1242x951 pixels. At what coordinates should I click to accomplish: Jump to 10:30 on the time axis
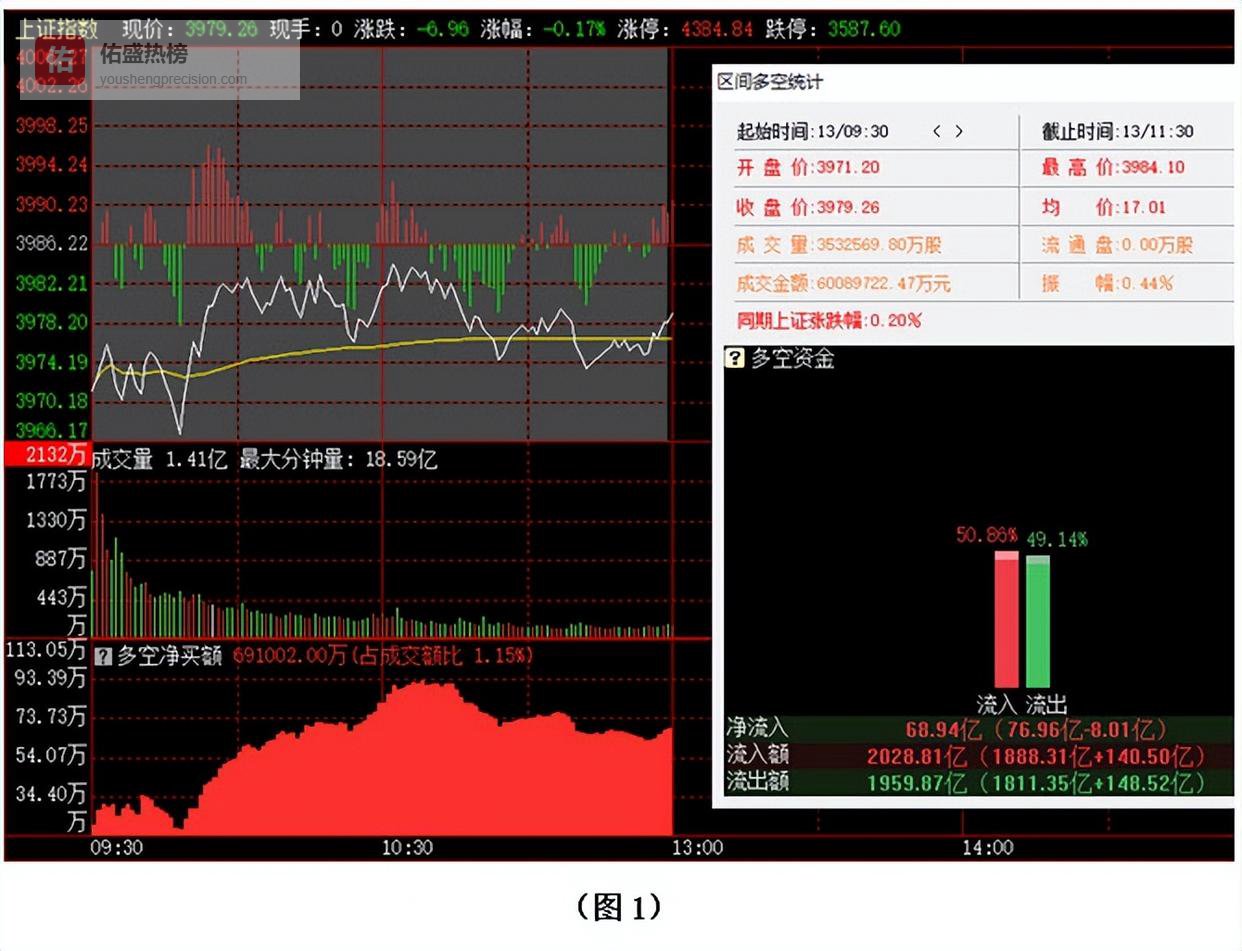(x=407, y=847)
